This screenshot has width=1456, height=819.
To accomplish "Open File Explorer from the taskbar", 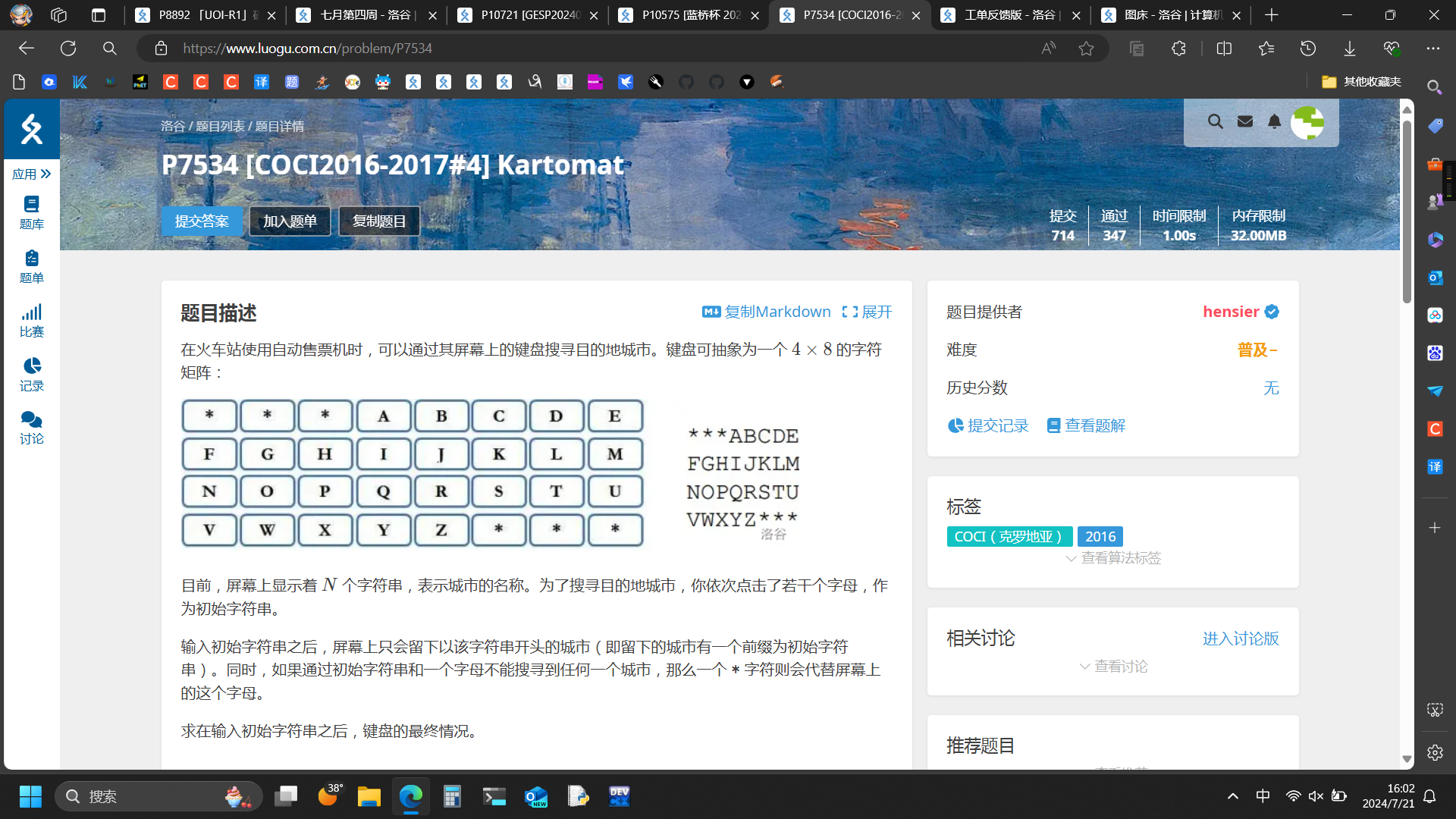I will (x=369, y=796).
